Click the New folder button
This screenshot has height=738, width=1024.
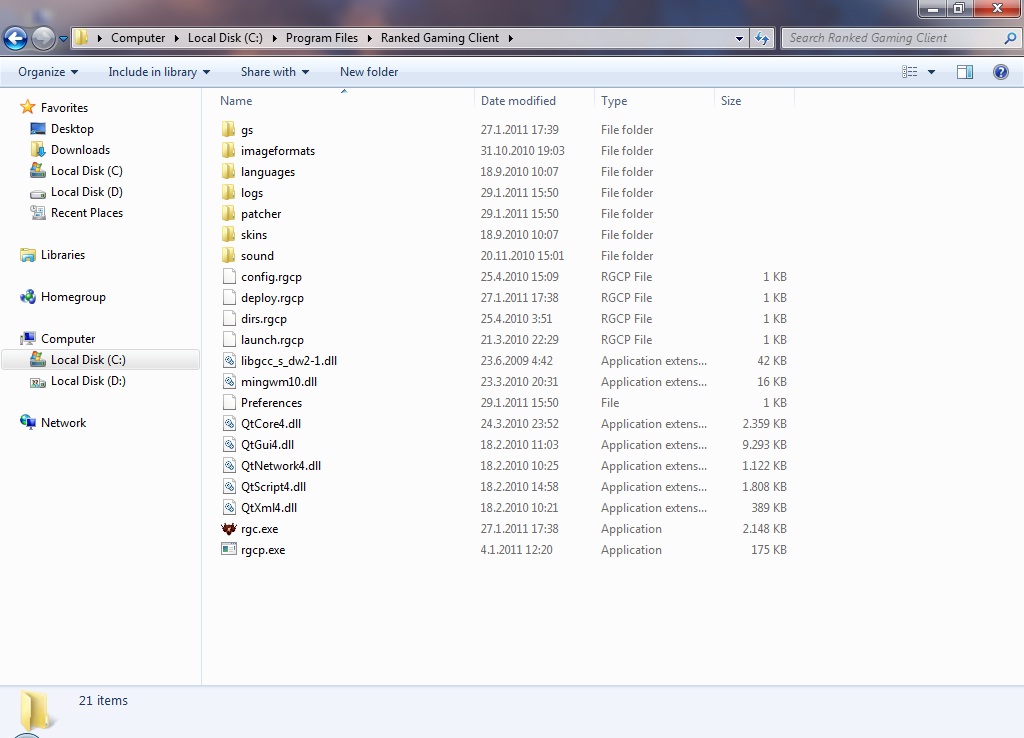[369, 72]
